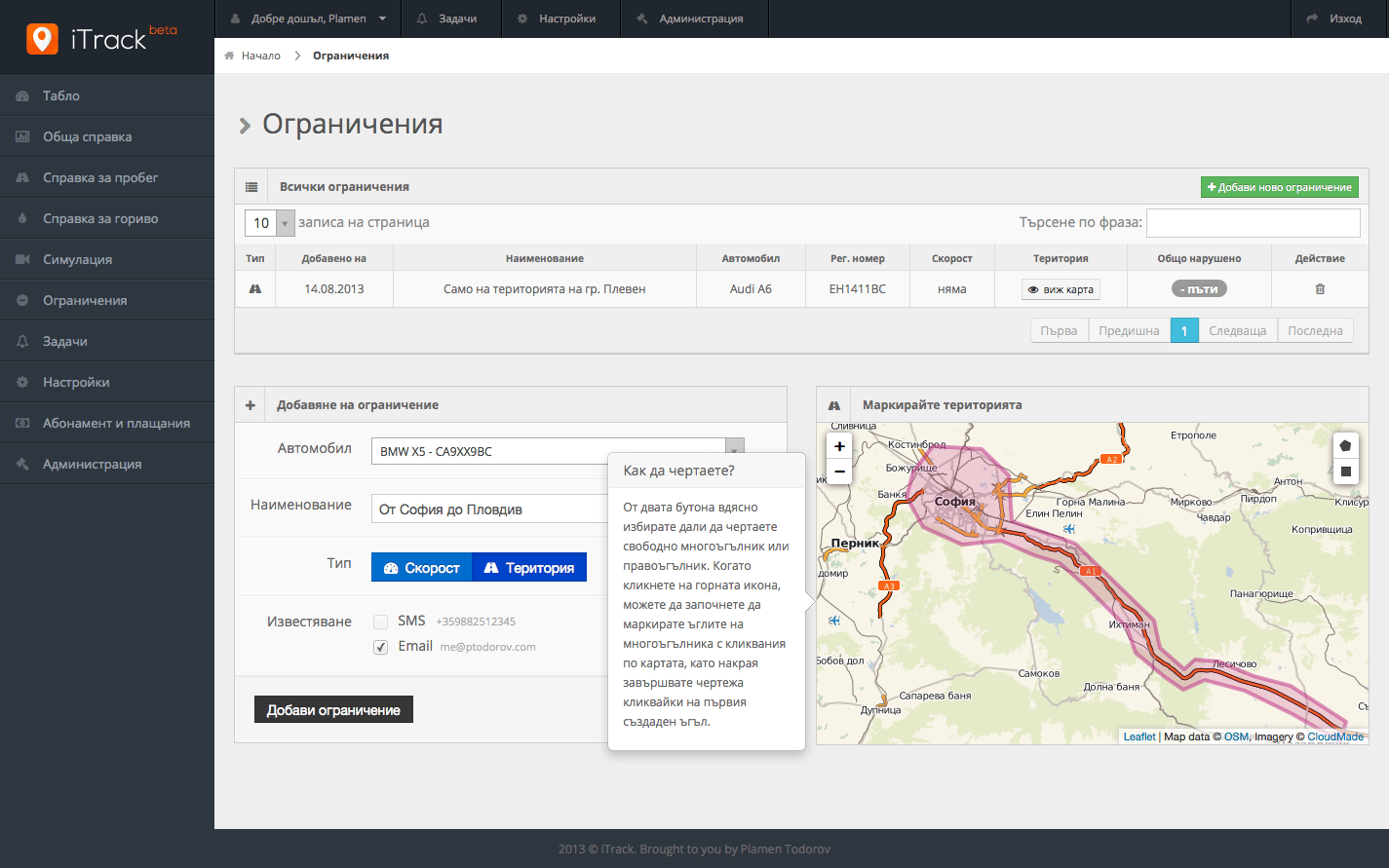The height and width of the screenshot is (868, 1389).
Task: Open Настройки in the sidebar
Action: click(x=107, y=382)
